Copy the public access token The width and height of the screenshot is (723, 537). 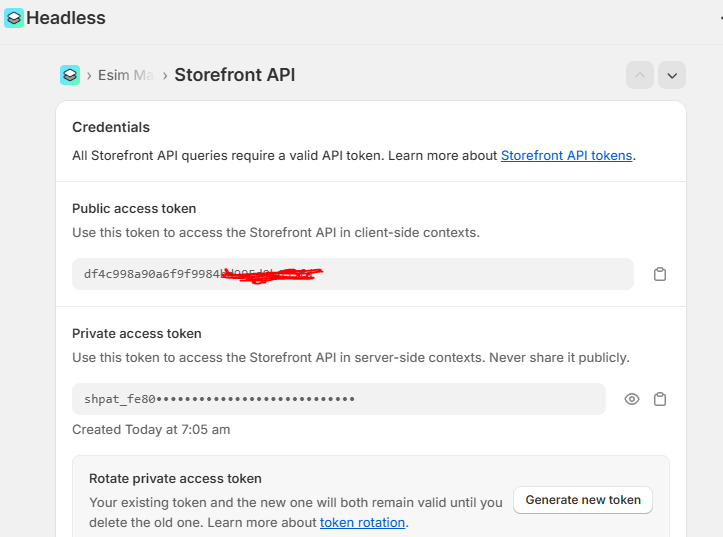(660, 274)
